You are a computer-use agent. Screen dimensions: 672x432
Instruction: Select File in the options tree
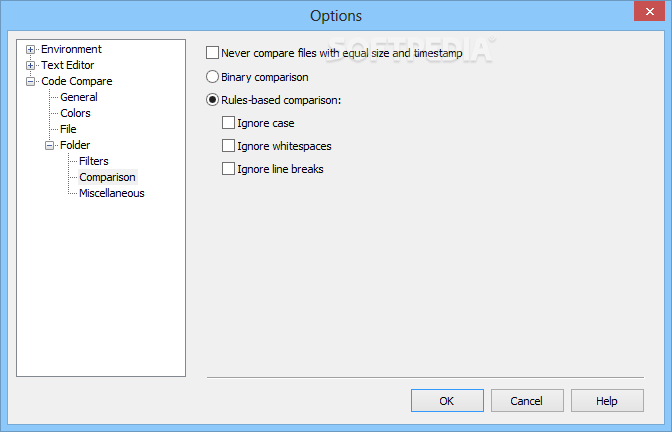[68, 129]
